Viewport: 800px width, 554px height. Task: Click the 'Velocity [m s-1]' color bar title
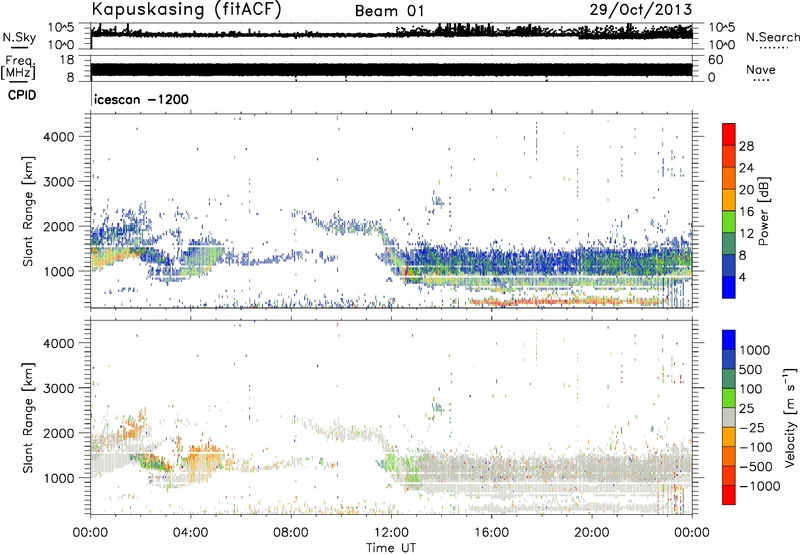[x=790, y=417]
